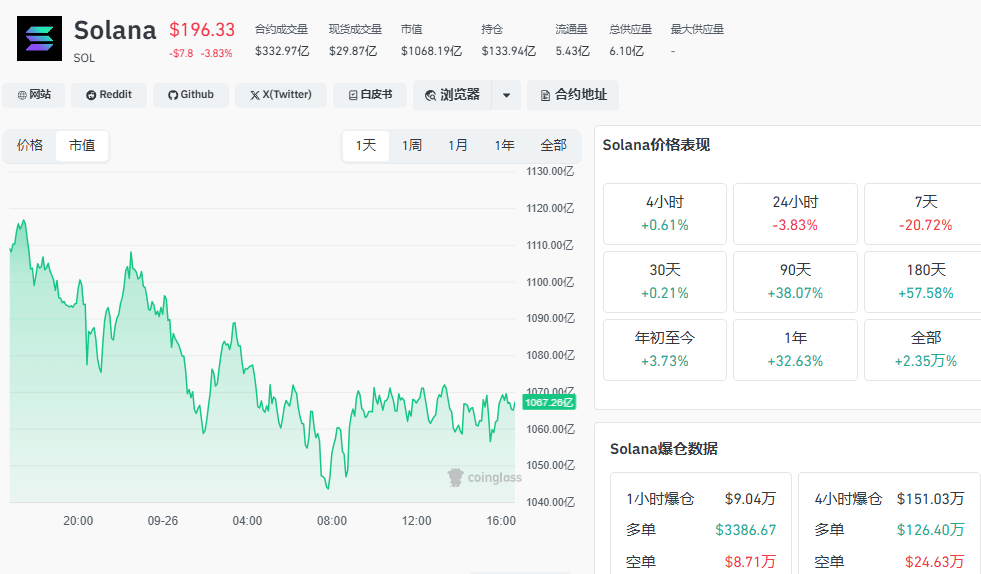Click the 08:00 time axis label
This screenshot has height=574, width=981.
332,521
